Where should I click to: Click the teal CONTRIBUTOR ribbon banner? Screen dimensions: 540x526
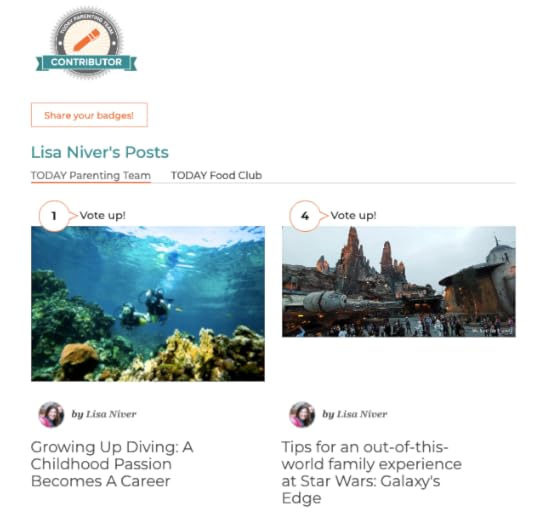coord(86,63)
